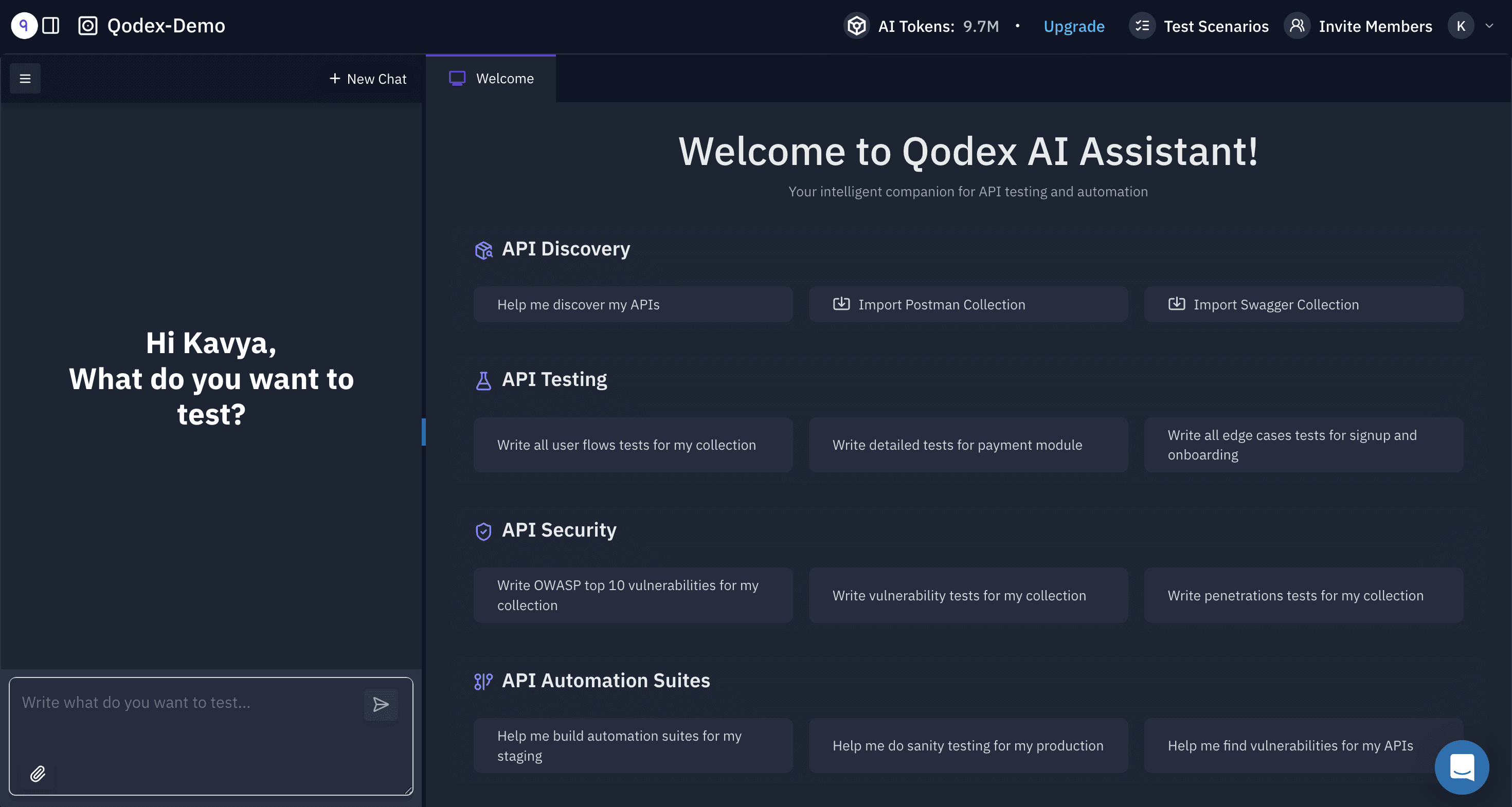Image resolution: width=1512 pixels, height=807 pixels.
Task: Click the Qodex logo icon
Action: [x=24, y=26]
